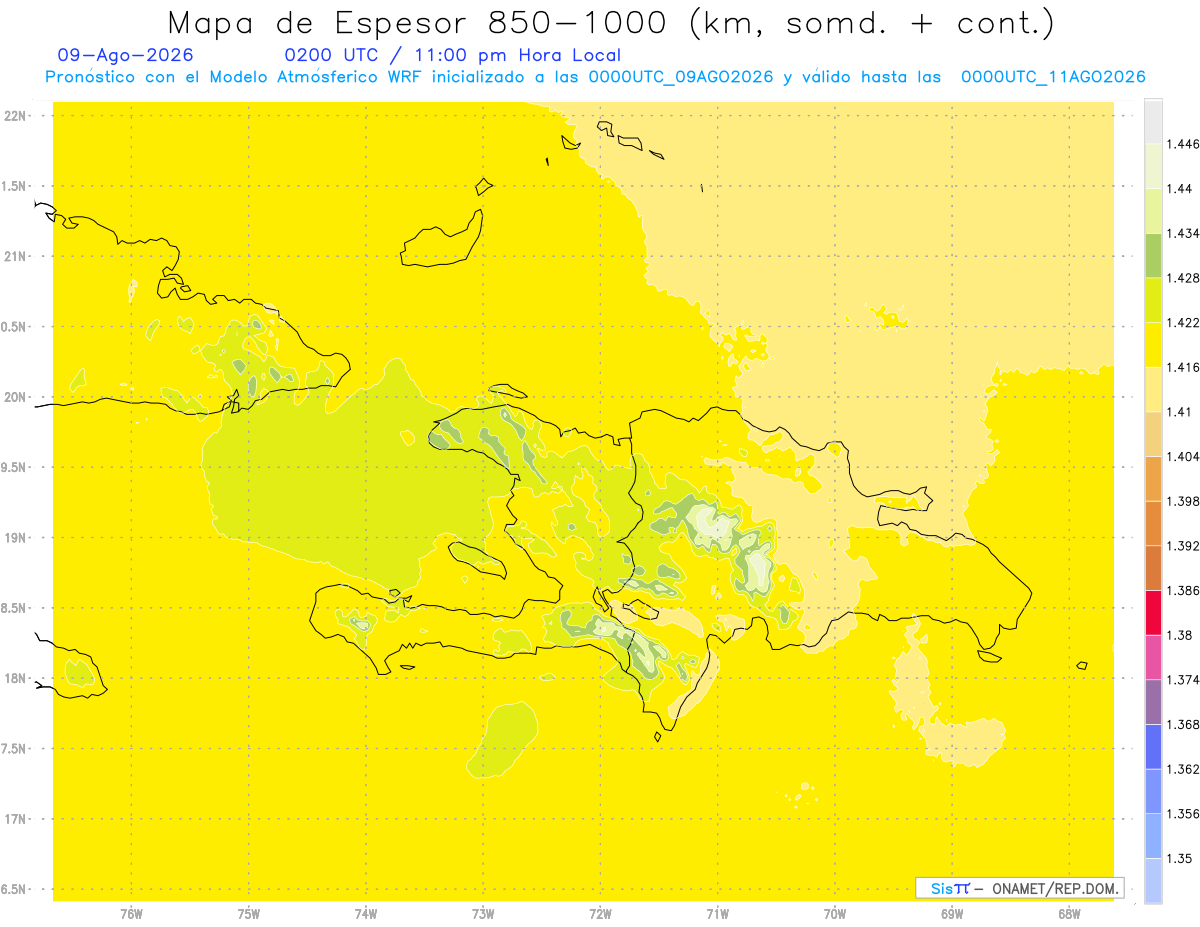
Task: Click the 1.422 colorbar value
Action: [x=1182, y=323]
